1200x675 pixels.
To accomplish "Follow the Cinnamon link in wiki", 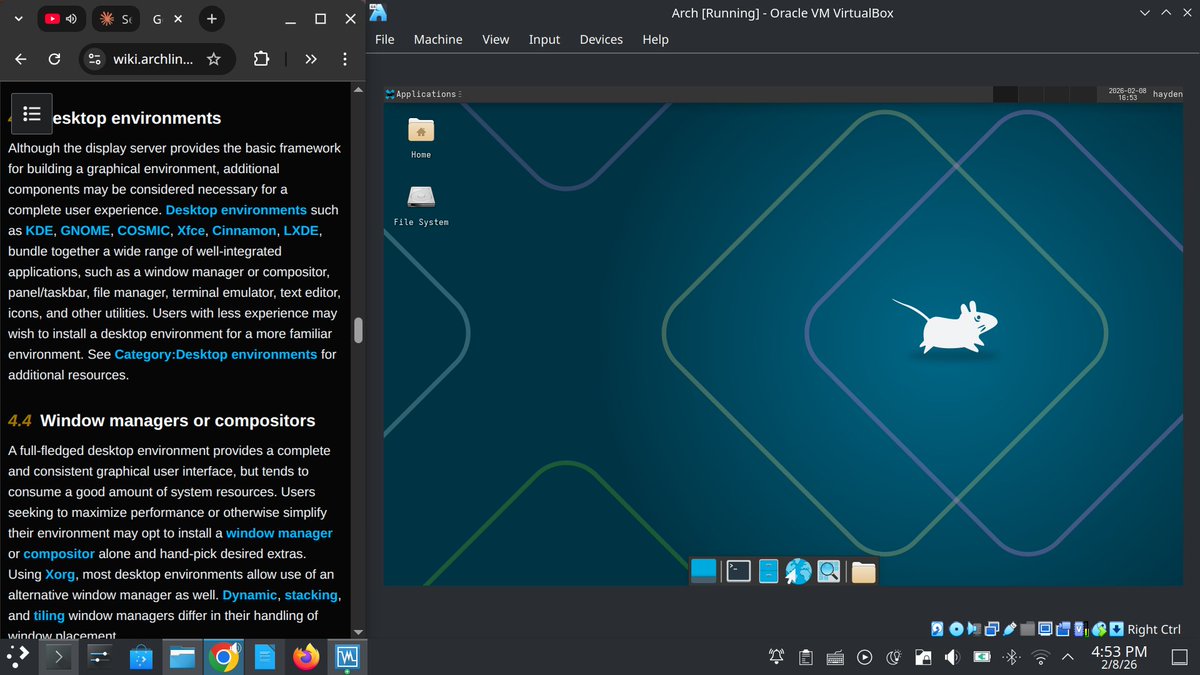I will [243, 231].
